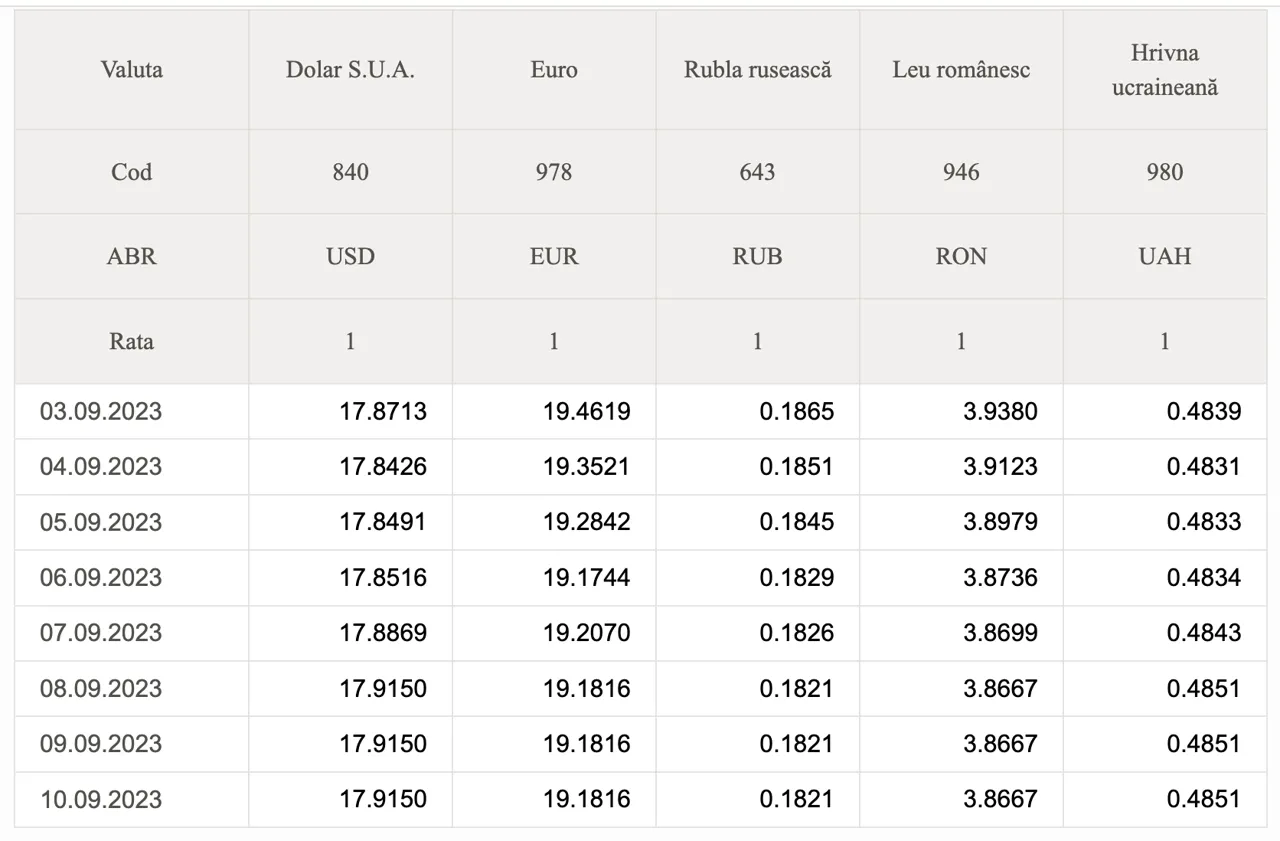Viewport: 1280px width, 841px height.
Task: Select ruble rate 0.1829 cell
Action: (757, 577)
